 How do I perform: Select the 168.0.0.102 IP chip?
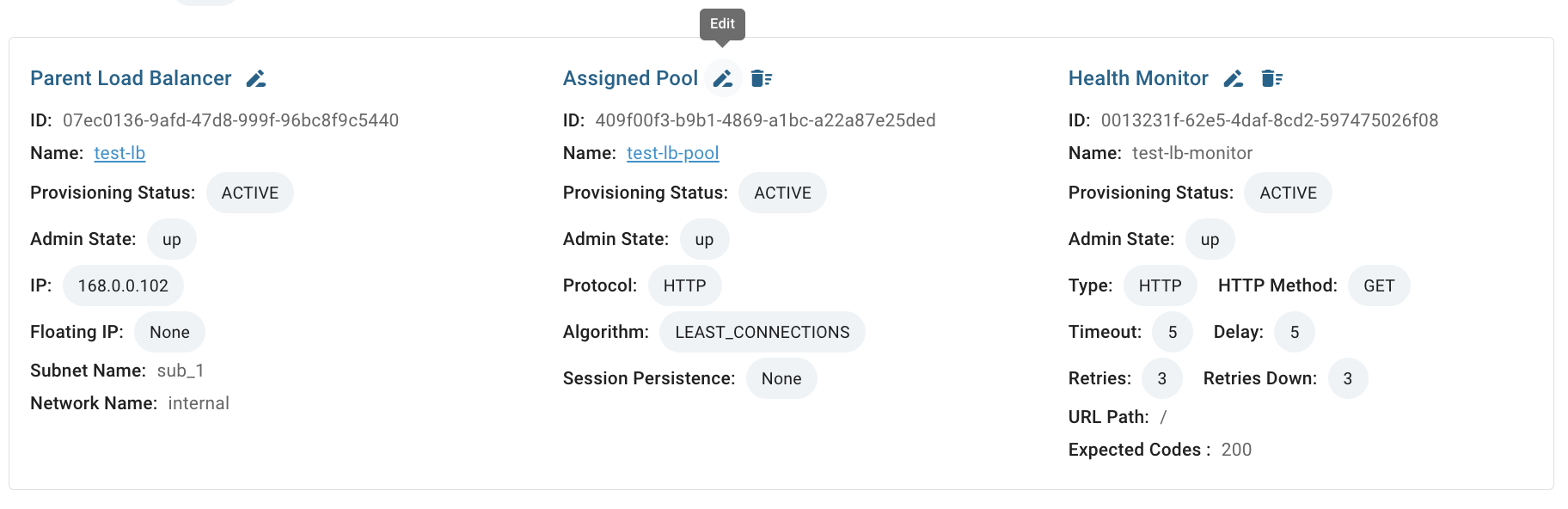(123, 285)
